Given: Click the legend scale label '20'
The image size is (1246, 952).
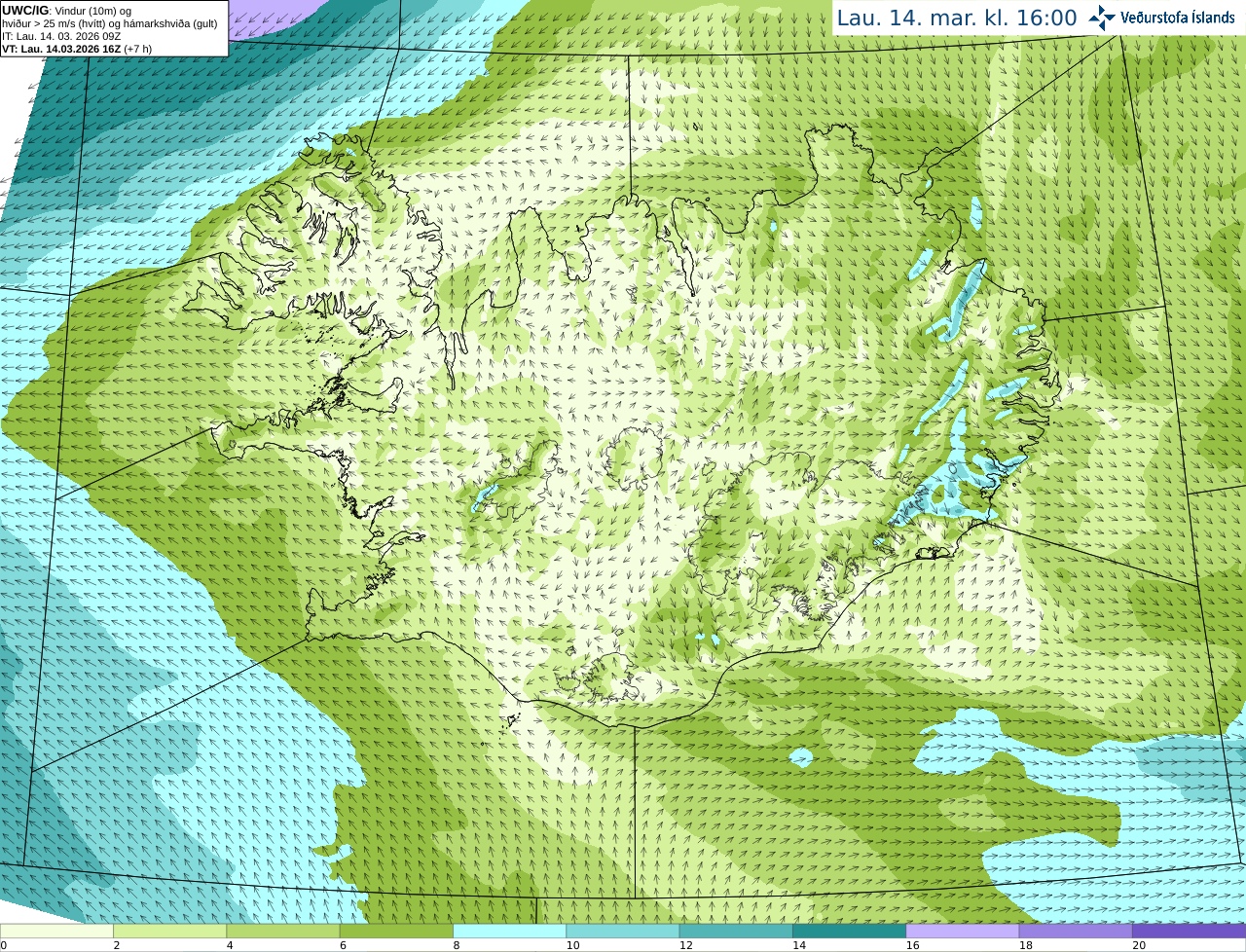Looking at the screenshot, I should pos(1139,945).
